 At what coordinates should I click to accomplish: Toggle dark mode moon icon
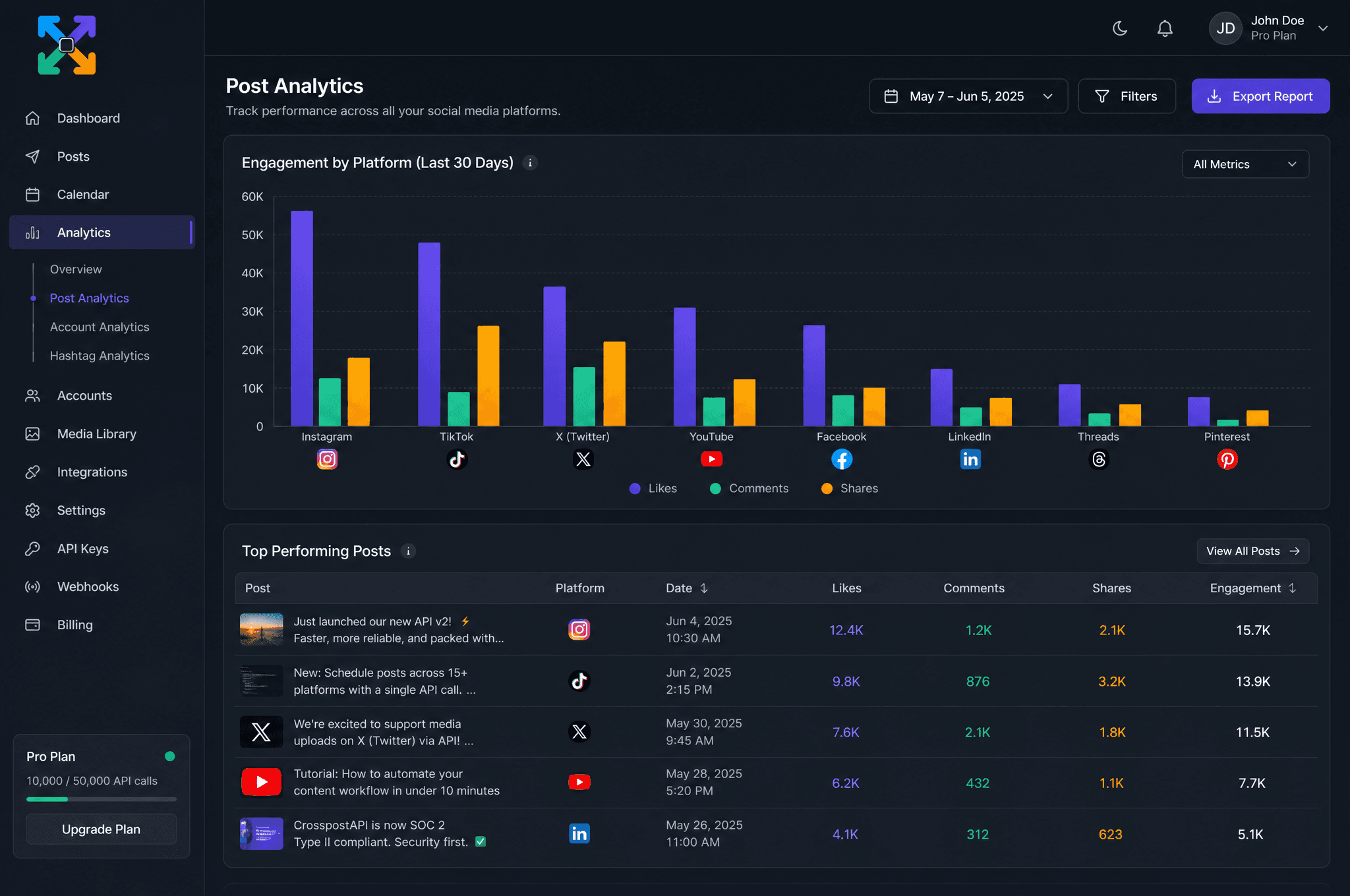(1120, 28)
